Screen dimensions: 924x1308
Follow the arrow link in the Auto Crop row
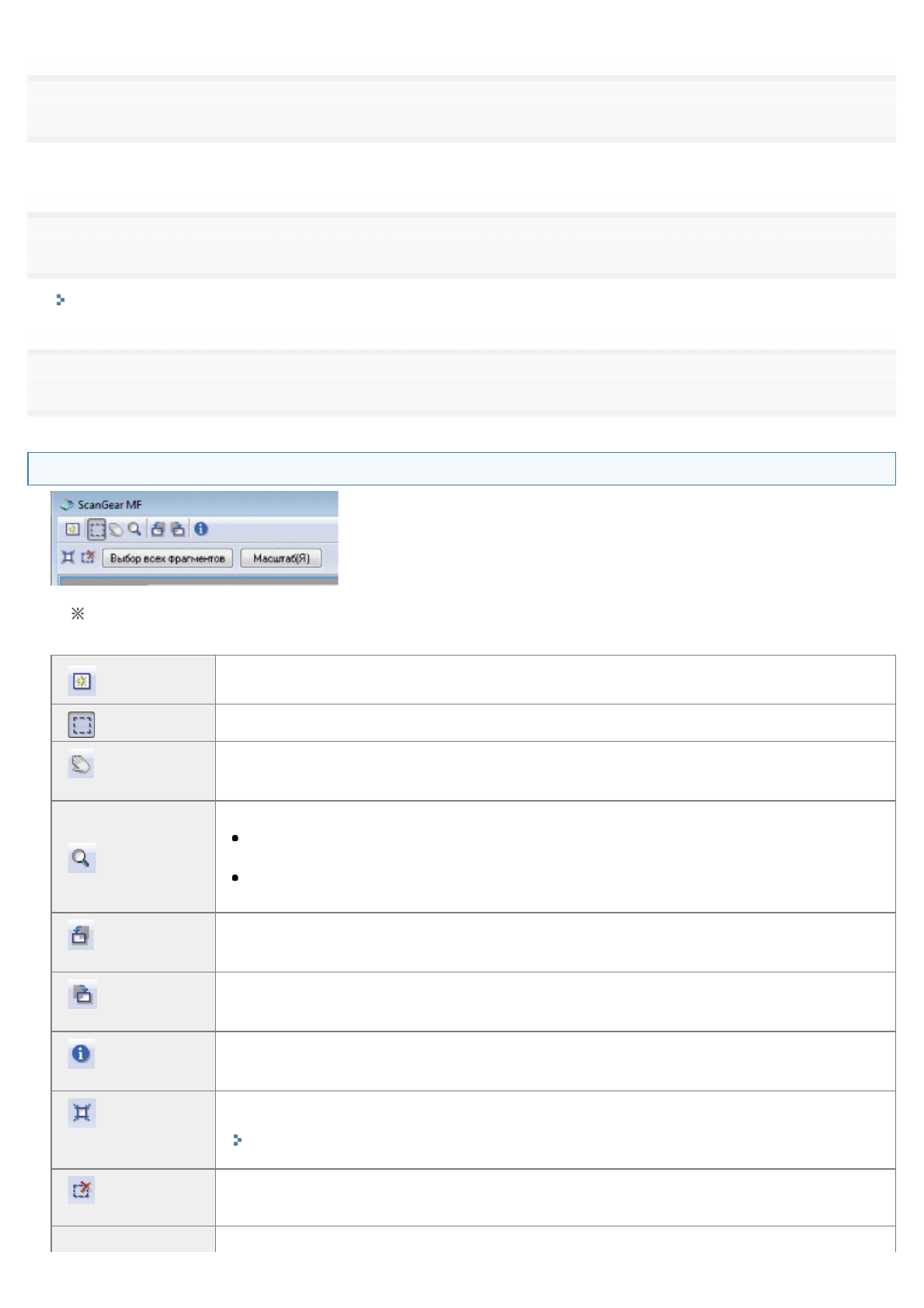238,1140
